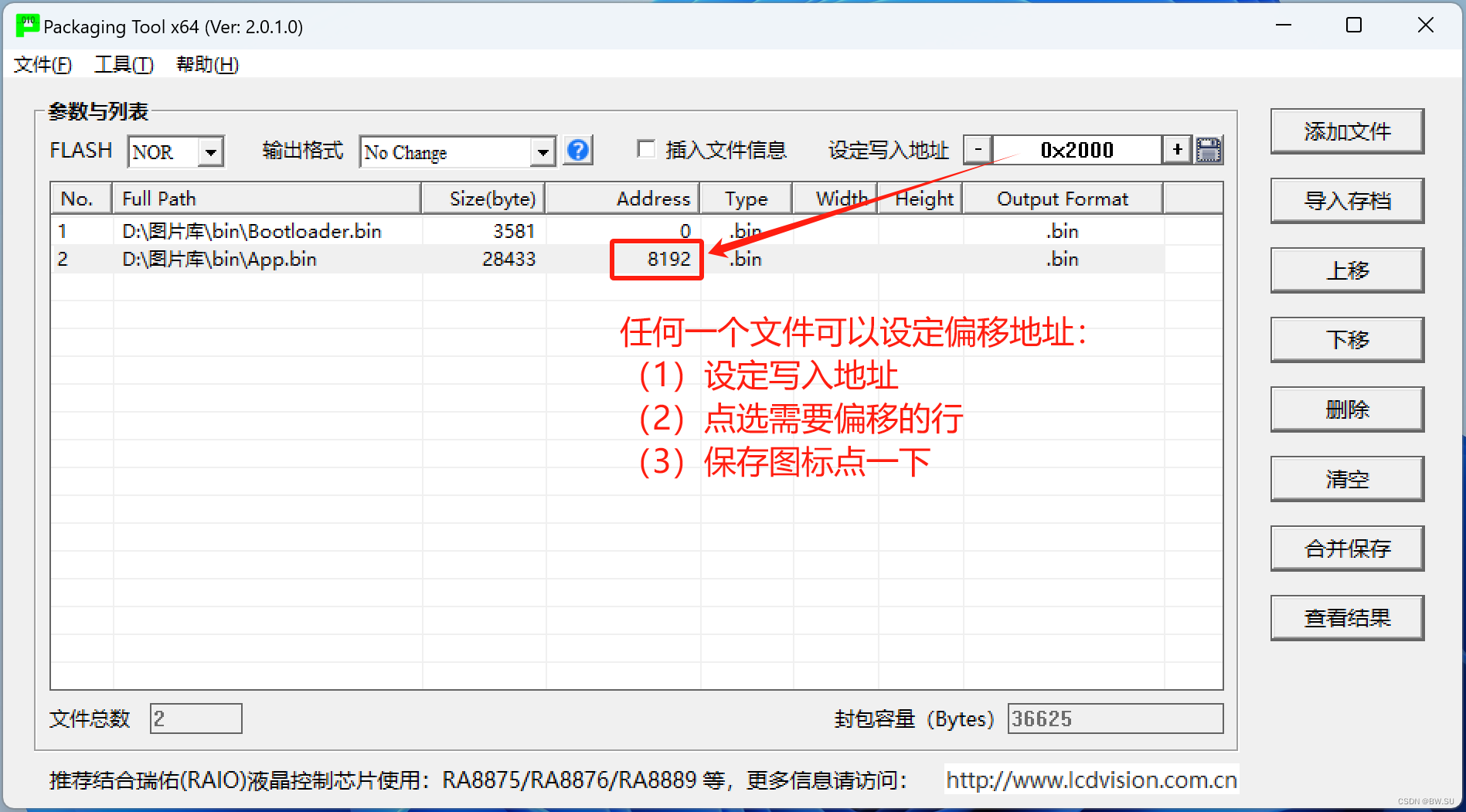This screenshot has width=1466, height=812.
Task: Click the Size(byte) column header
Action: (484, 199)
